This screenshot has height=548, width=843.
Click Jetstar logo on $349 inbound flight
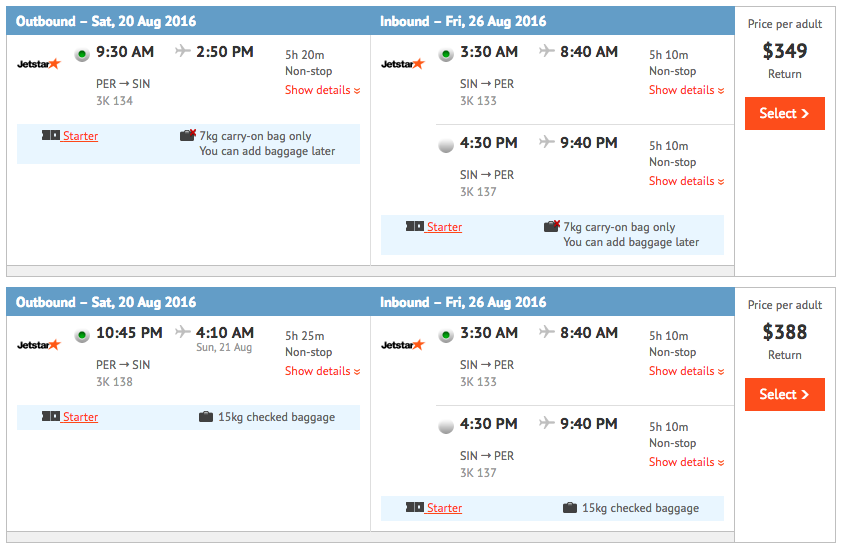[x=403, y=64]
